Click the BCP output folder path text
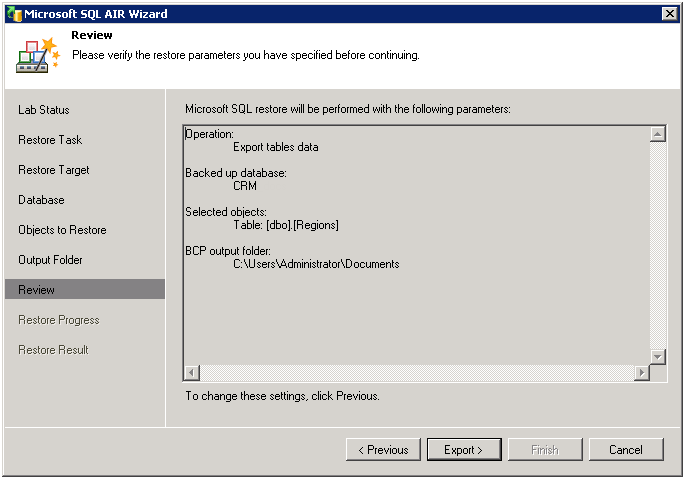 pos(316,264)
